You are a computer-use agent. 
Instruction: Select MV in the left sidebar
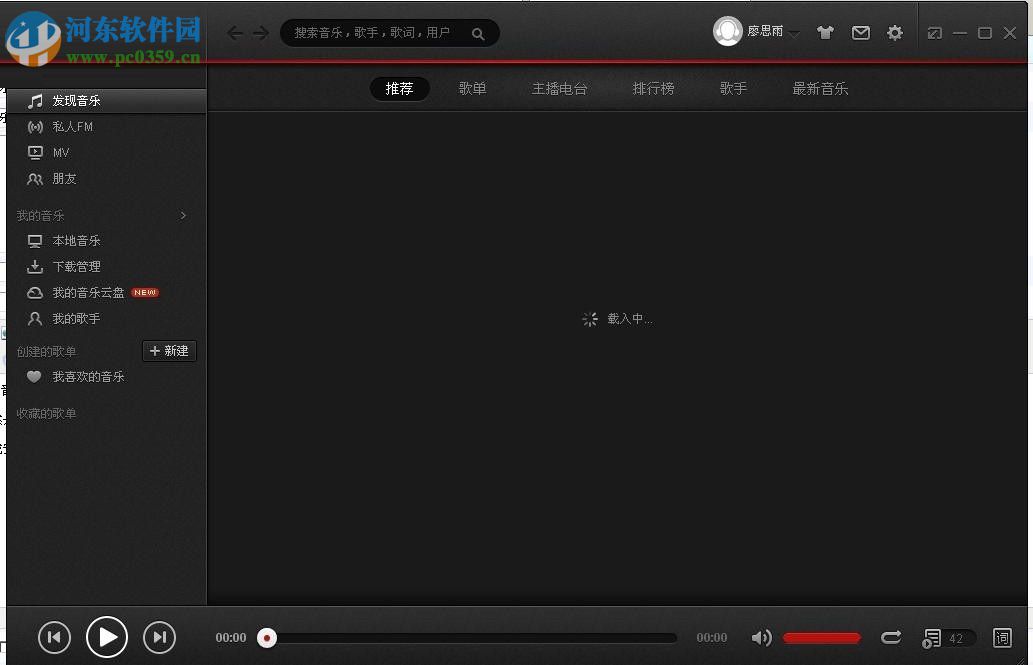pos(61,152)
